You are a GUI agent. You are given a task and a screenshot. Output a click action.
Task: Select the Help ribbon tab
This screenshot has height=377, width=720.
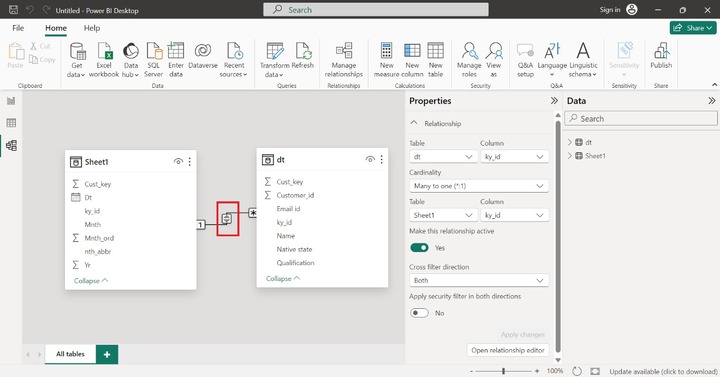click(x=92, y=28)
